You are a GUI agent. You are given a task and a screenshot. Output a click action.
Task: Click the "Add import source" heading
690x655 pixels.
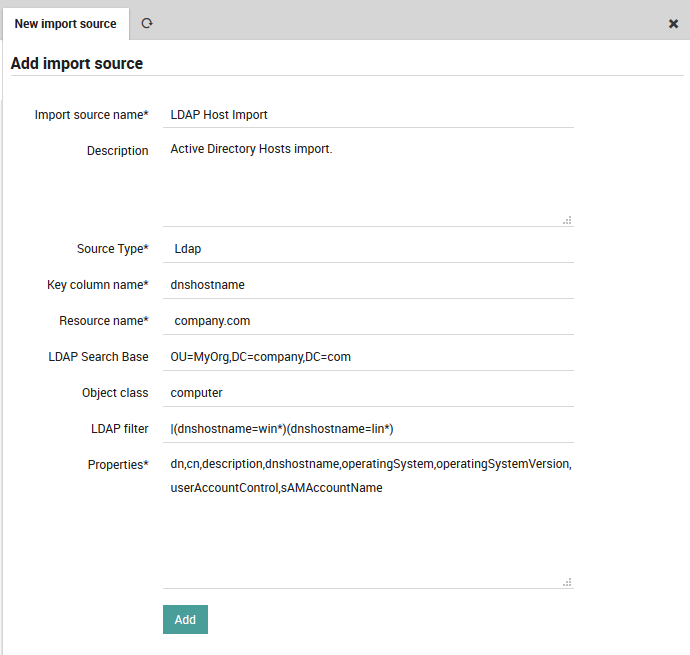click(77, 64)
